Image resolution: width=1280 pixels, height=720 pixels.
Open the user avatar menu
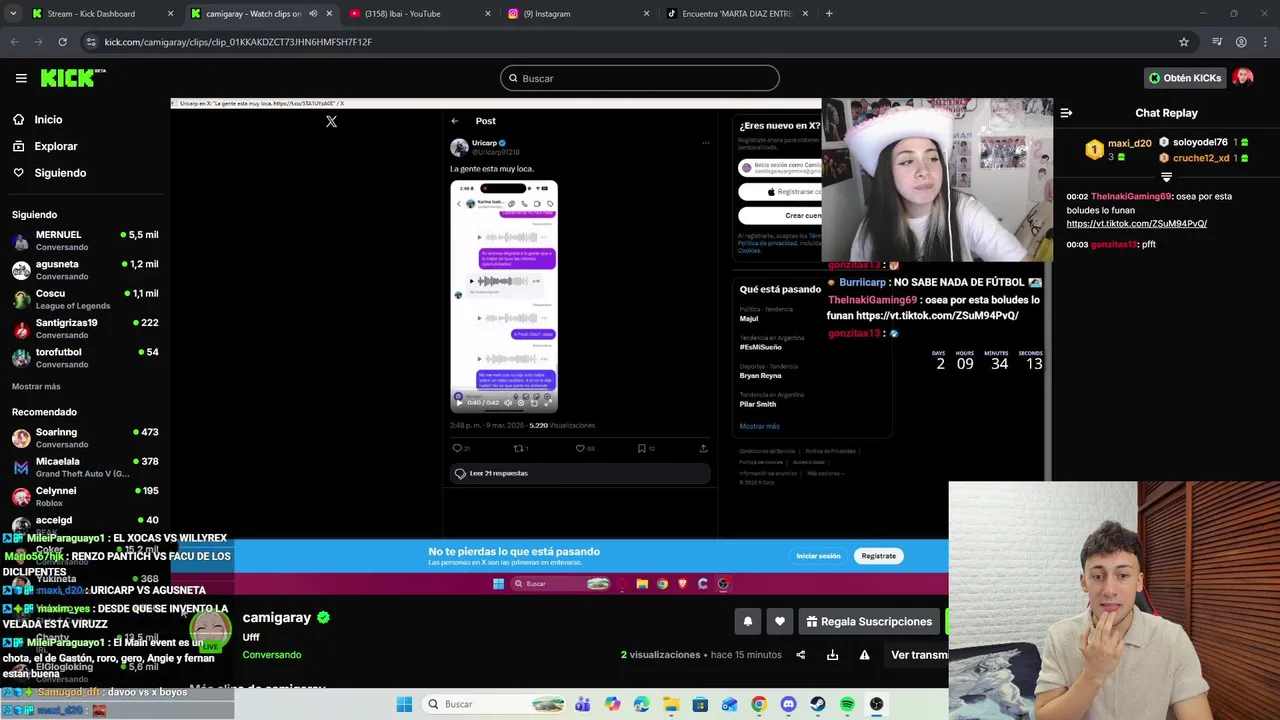(x=1243, y=78)
